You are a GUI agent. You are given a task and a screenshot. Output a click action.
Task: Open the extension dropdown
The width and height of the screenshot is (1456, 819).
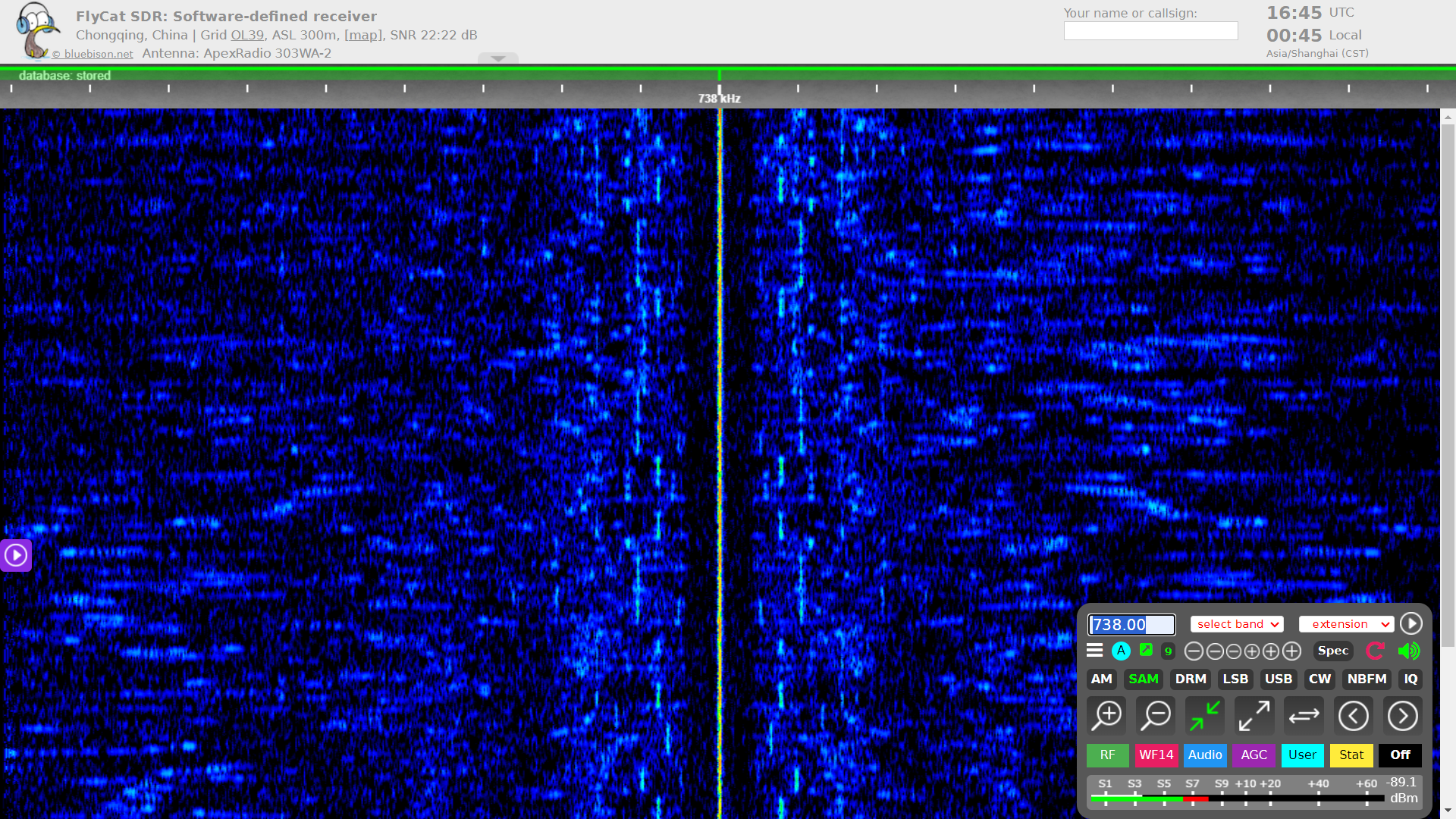click(x=1346, y=624)
